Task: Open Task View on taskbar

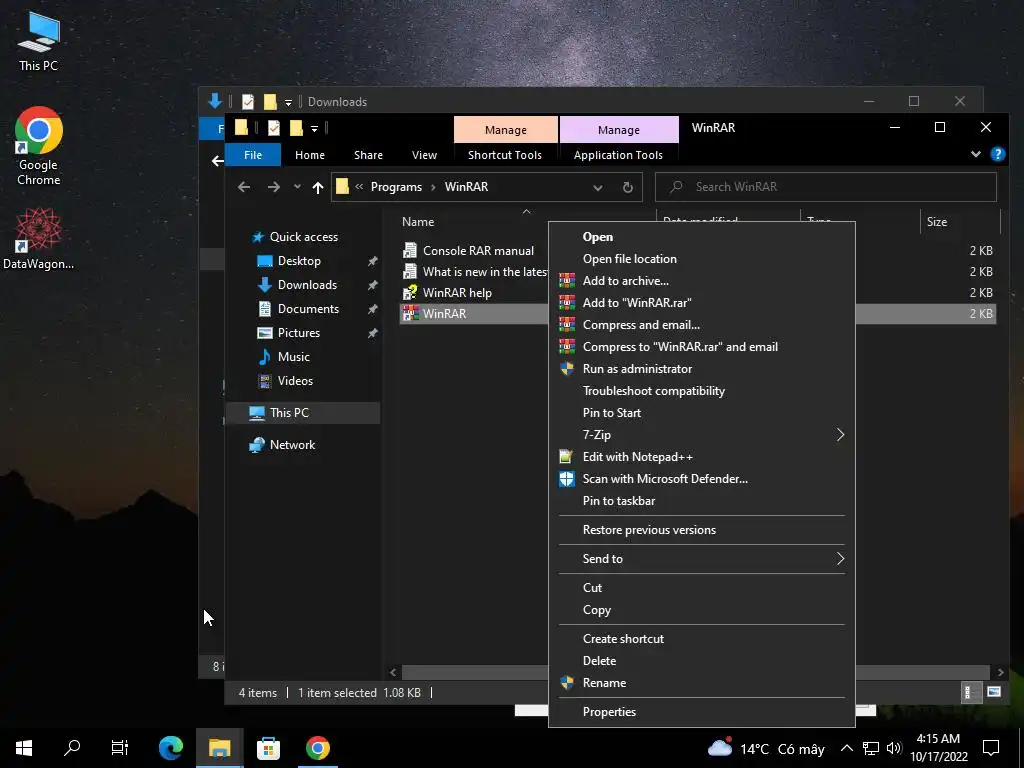Action: tap(120, 748)
